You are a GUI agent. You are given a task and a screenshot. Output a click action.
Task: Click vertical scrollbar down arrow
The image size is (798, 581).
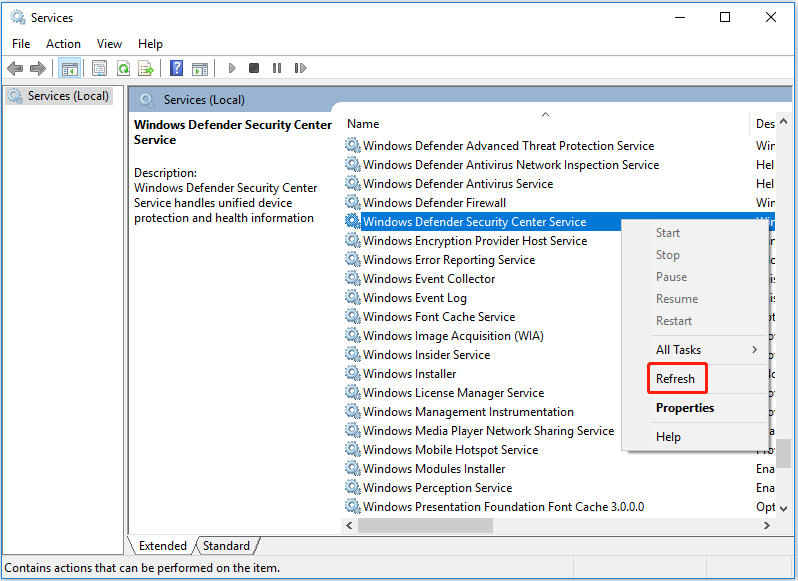pos(784,508)
